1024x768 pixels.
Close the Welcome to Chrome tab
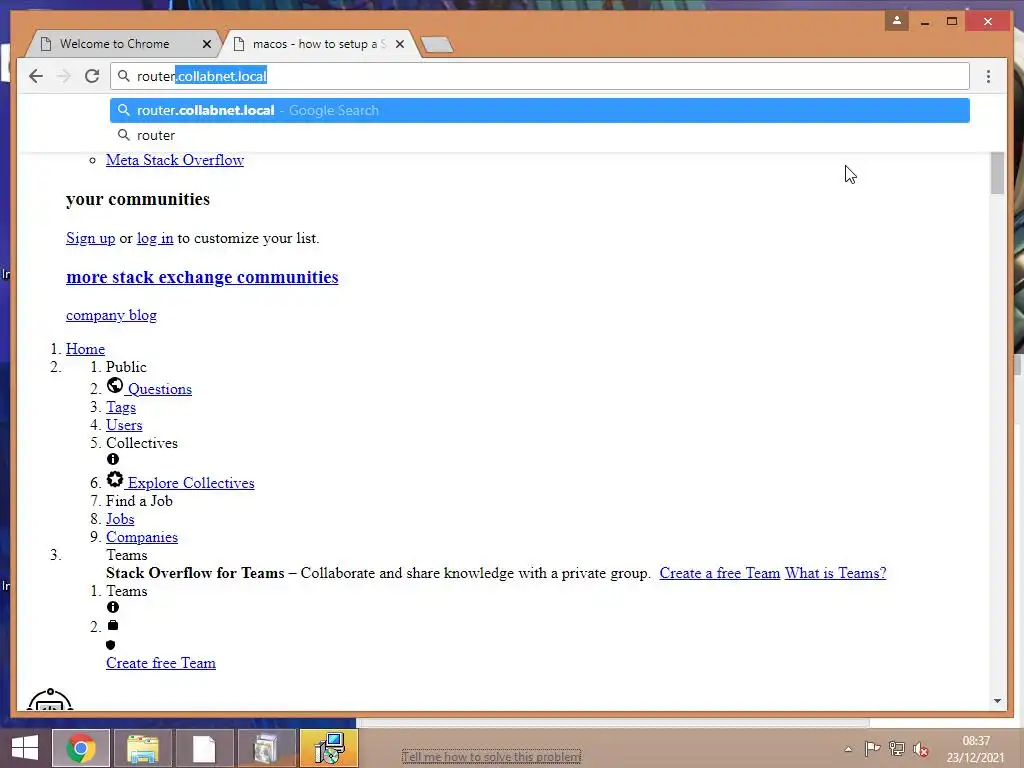(207, 44)
